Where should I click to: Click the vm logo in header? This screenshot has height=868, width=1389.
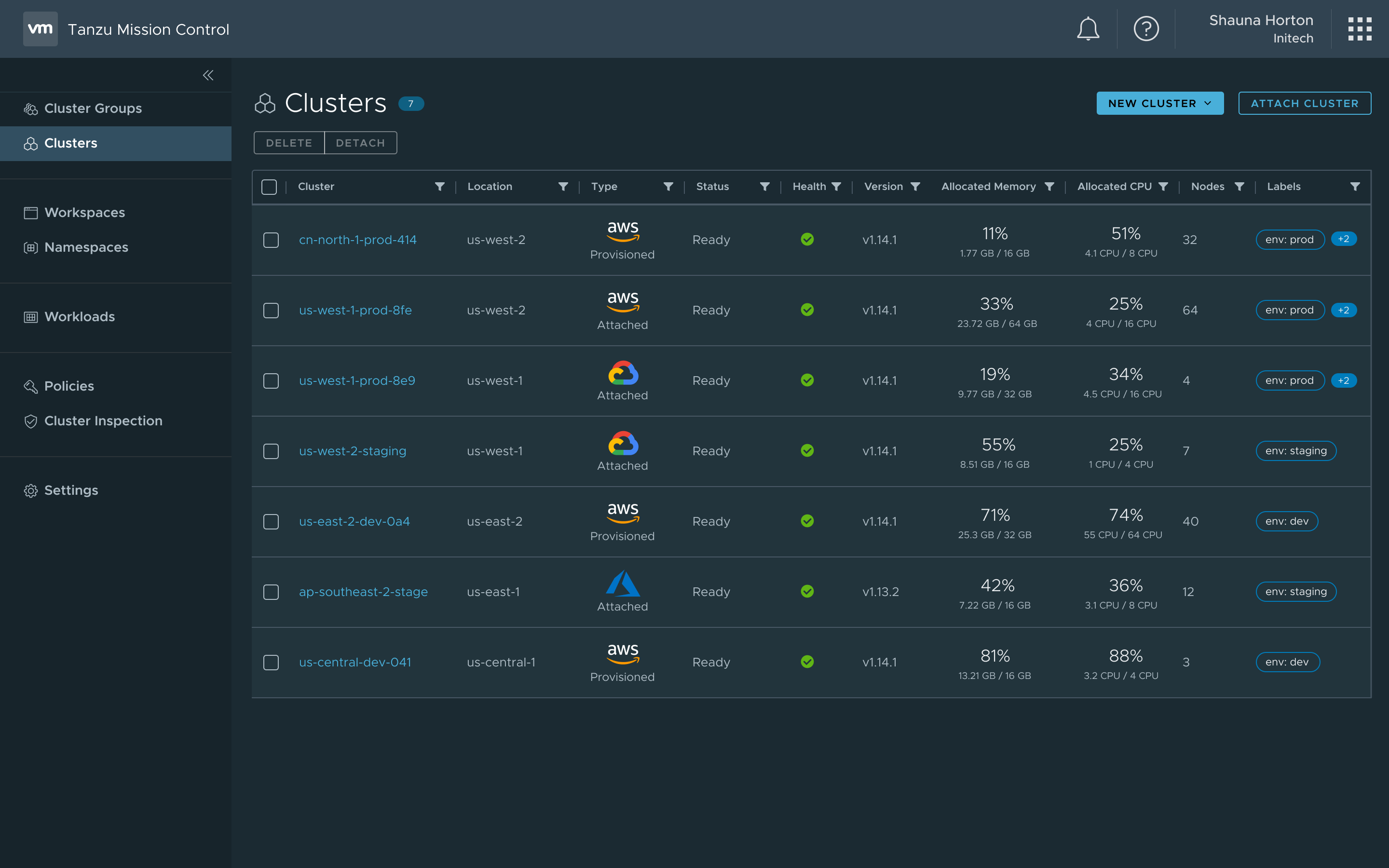click(40, 29)
